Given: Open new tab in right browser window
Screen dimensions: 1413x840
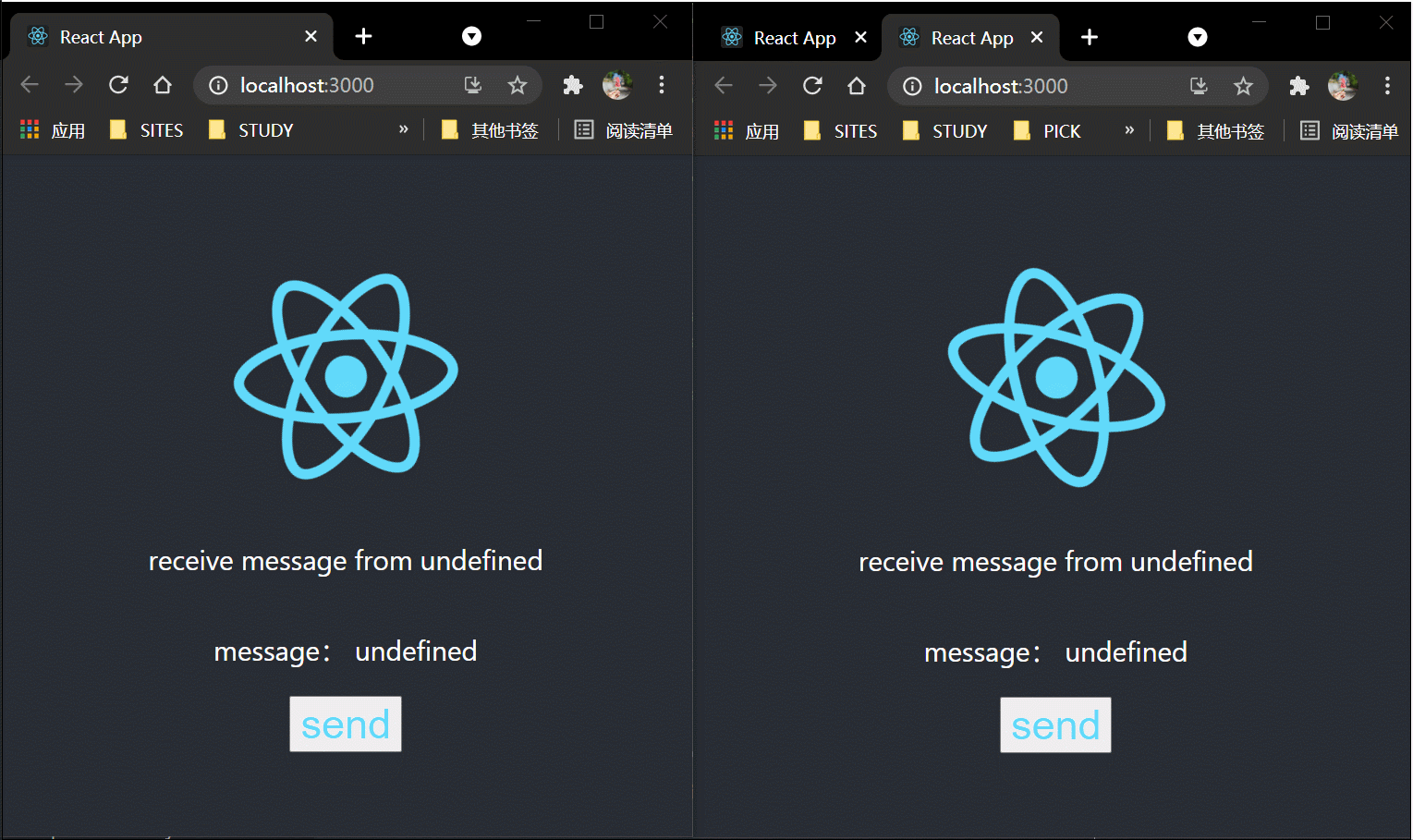Looking at the screenshot, I should [1090, 37].
